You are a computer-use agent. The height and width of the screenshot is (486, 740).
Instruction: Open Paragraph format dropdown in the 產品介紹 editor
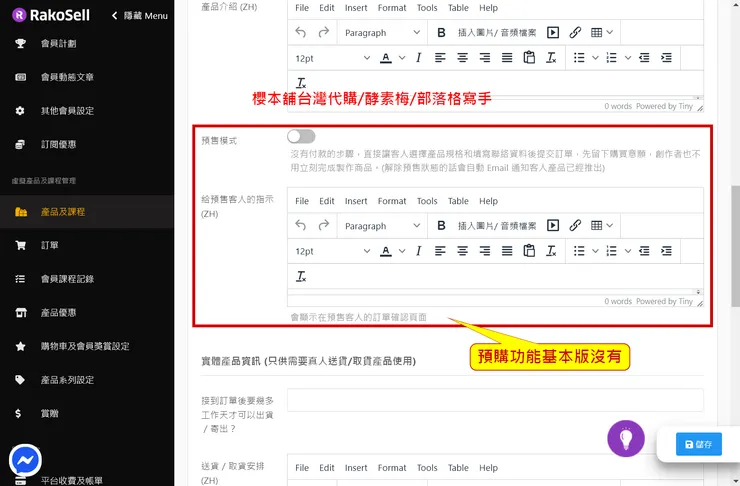coord(382,33)
